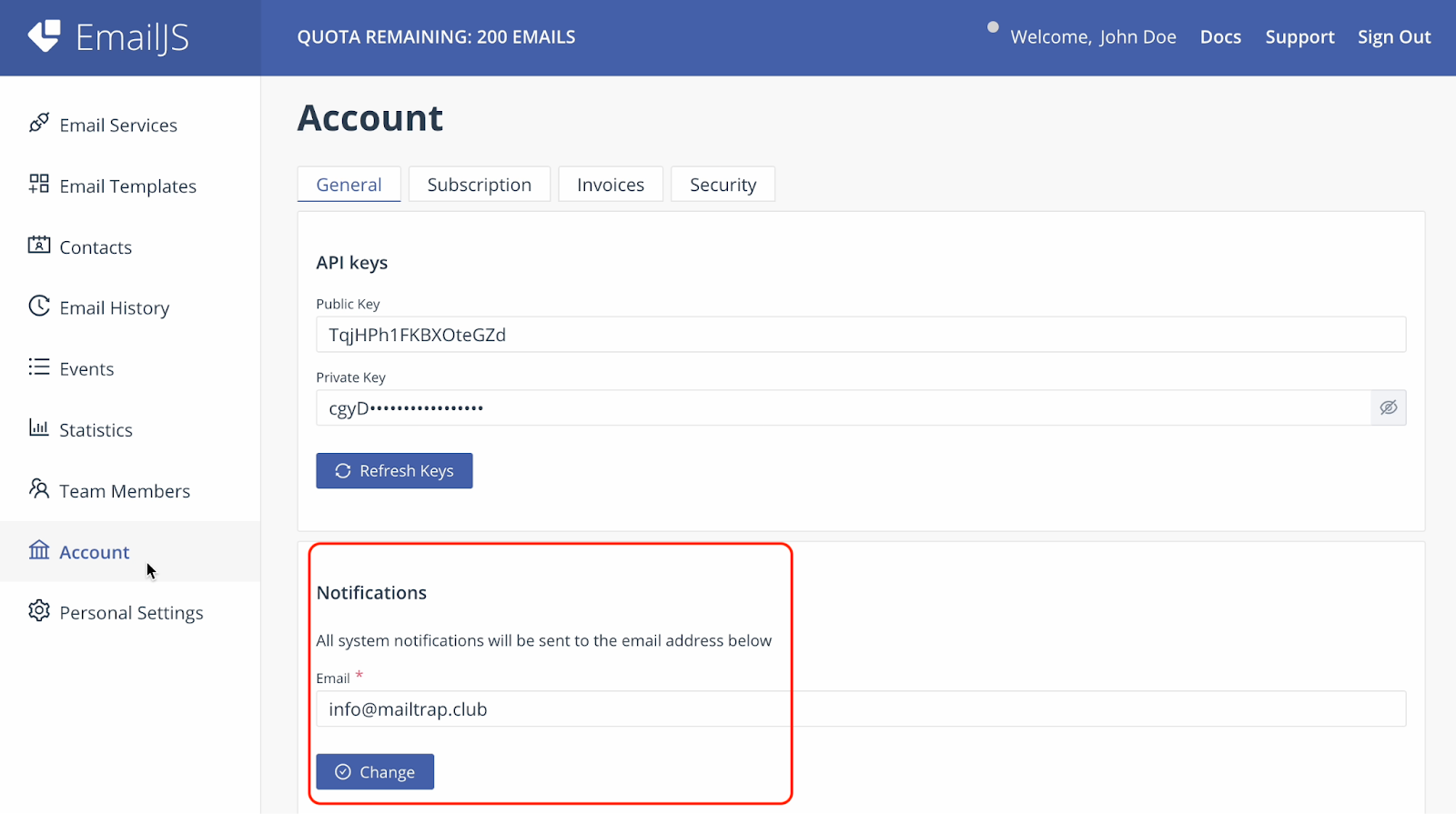Click inside the Public Key field

(x=860, y=335)
